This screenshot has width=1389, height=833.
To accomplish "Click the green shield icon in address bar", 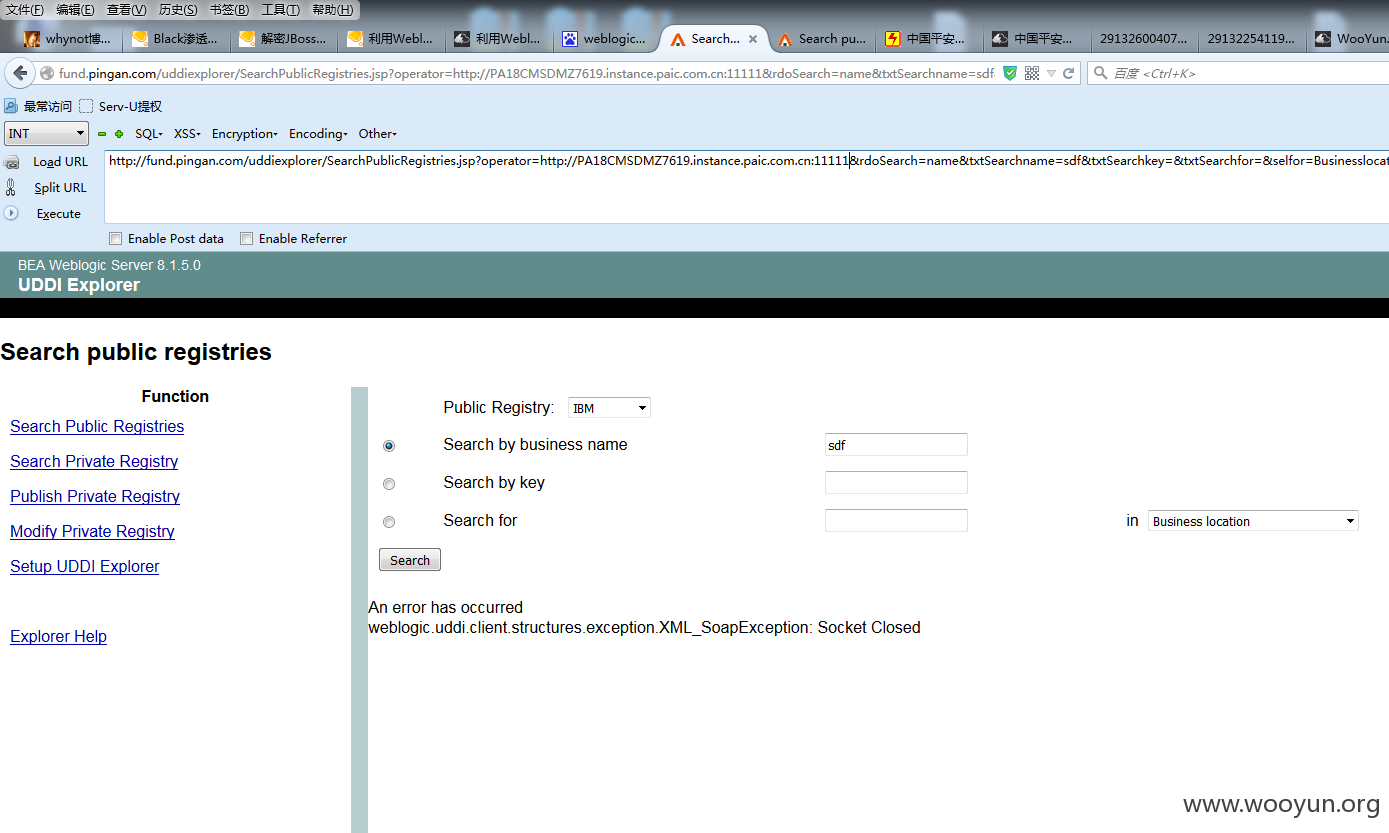I will [1010, 73].
